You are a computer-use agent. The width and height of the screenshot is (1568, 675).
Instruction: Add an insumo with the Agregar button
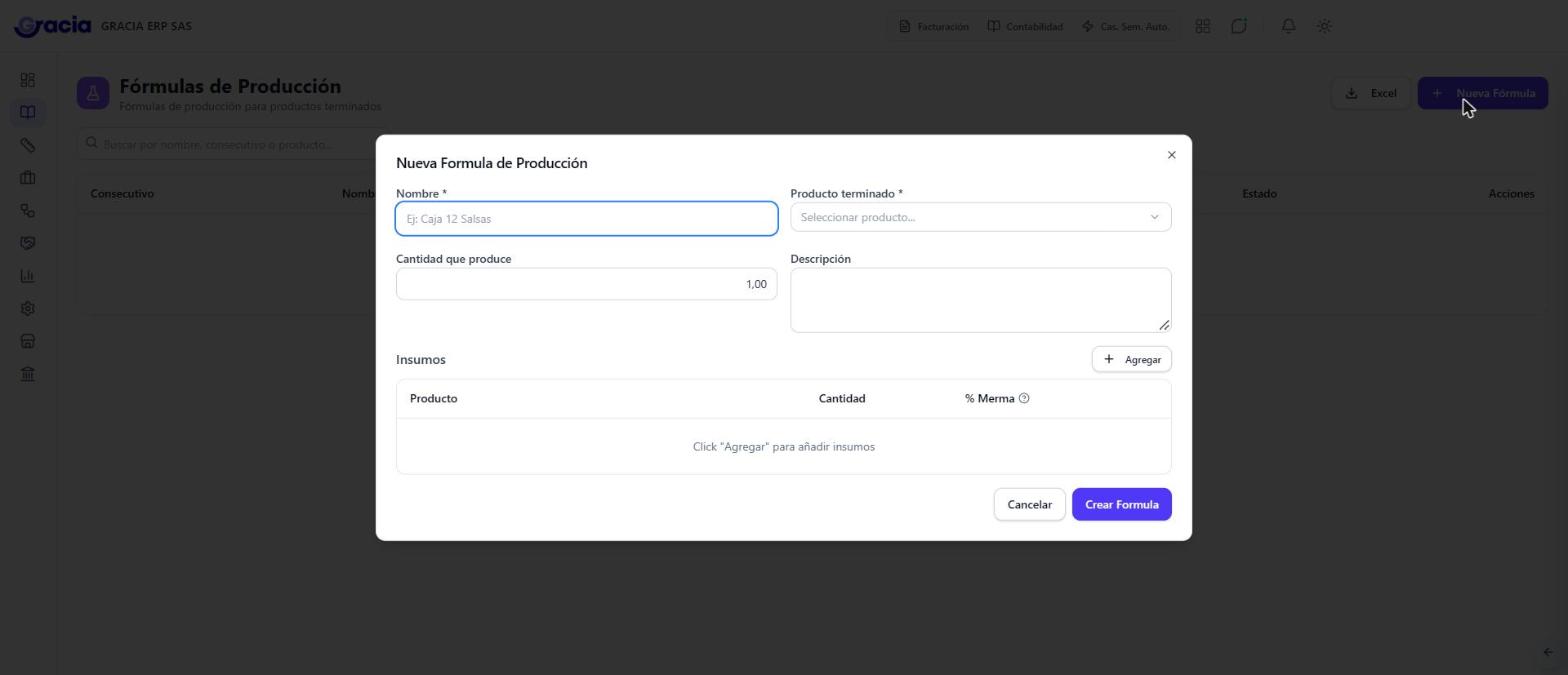tap(1131, 359)
